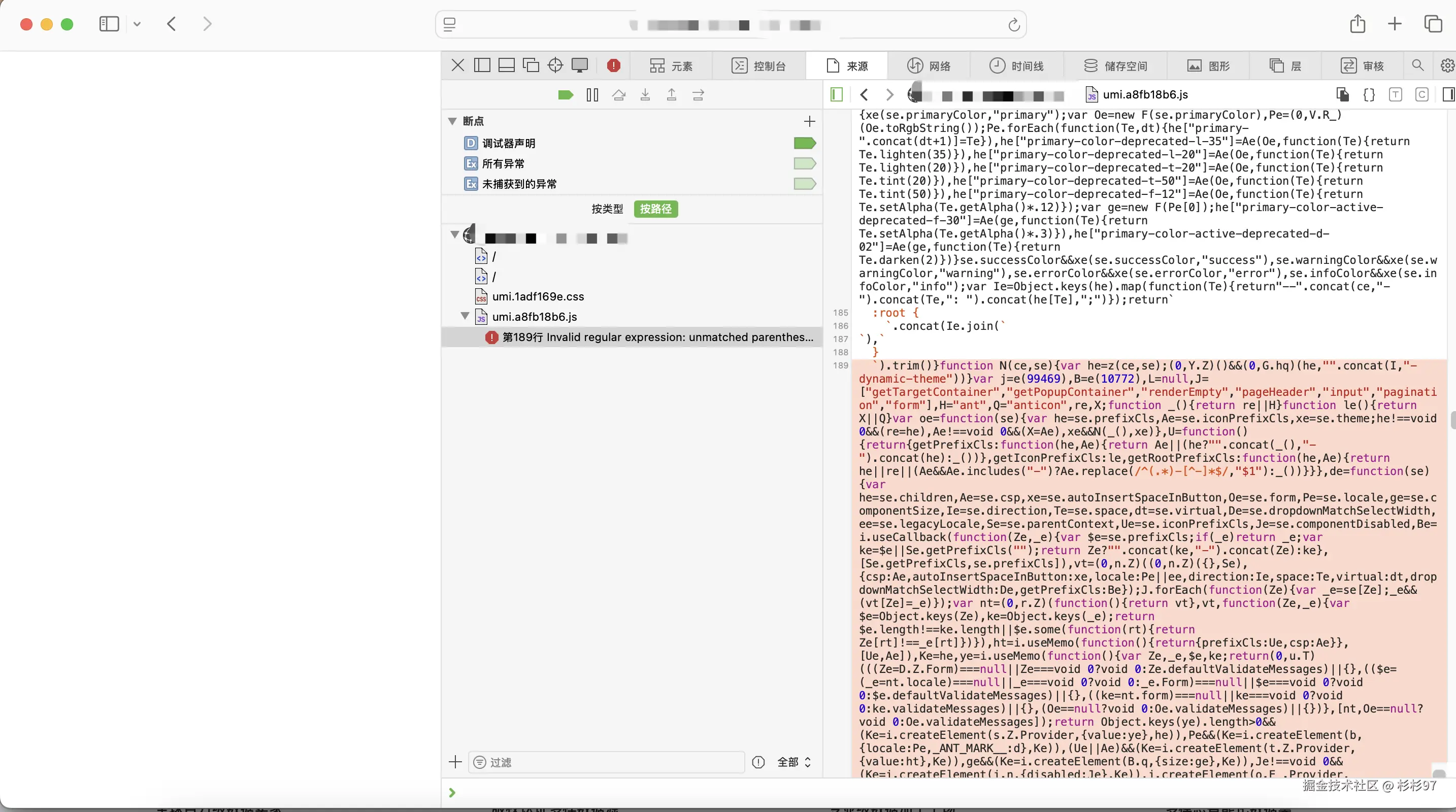Image resolution: width=1456 pixels, height=812 pixels.
Task: Click the step into debugger icon
Action: (x=645, y=95)
